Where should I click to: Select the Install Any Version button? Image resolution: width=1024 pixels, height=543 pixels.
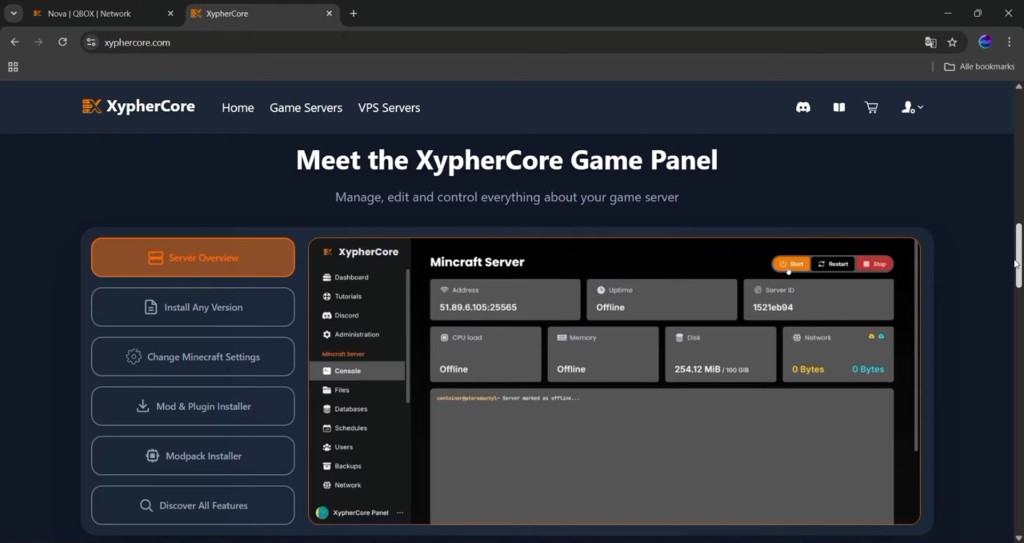pyautogui.click(x=193, y=307)
